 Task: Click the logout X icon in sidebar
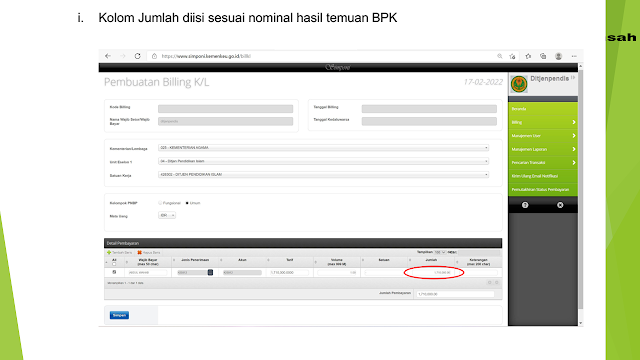pos(560,205)
